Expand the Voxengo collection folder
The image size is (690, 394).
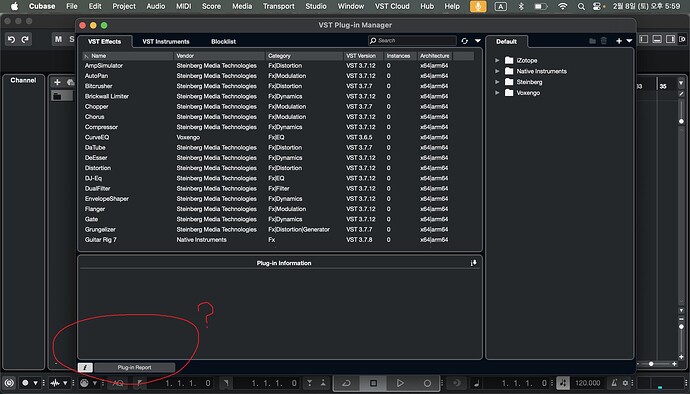497,93
